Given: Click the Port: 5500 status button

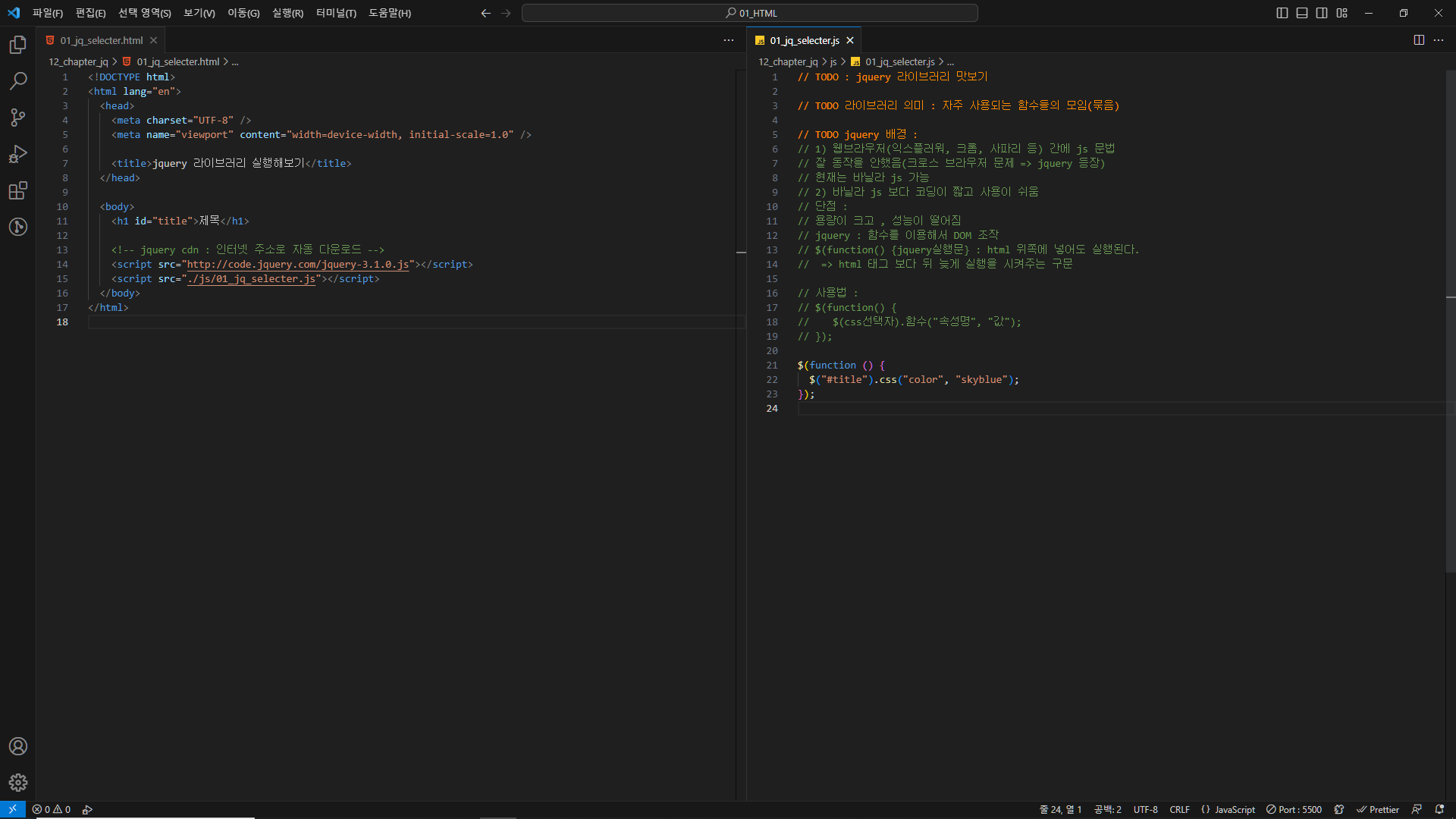Looking at the screenshot, I should click(x=1294, y=809).
